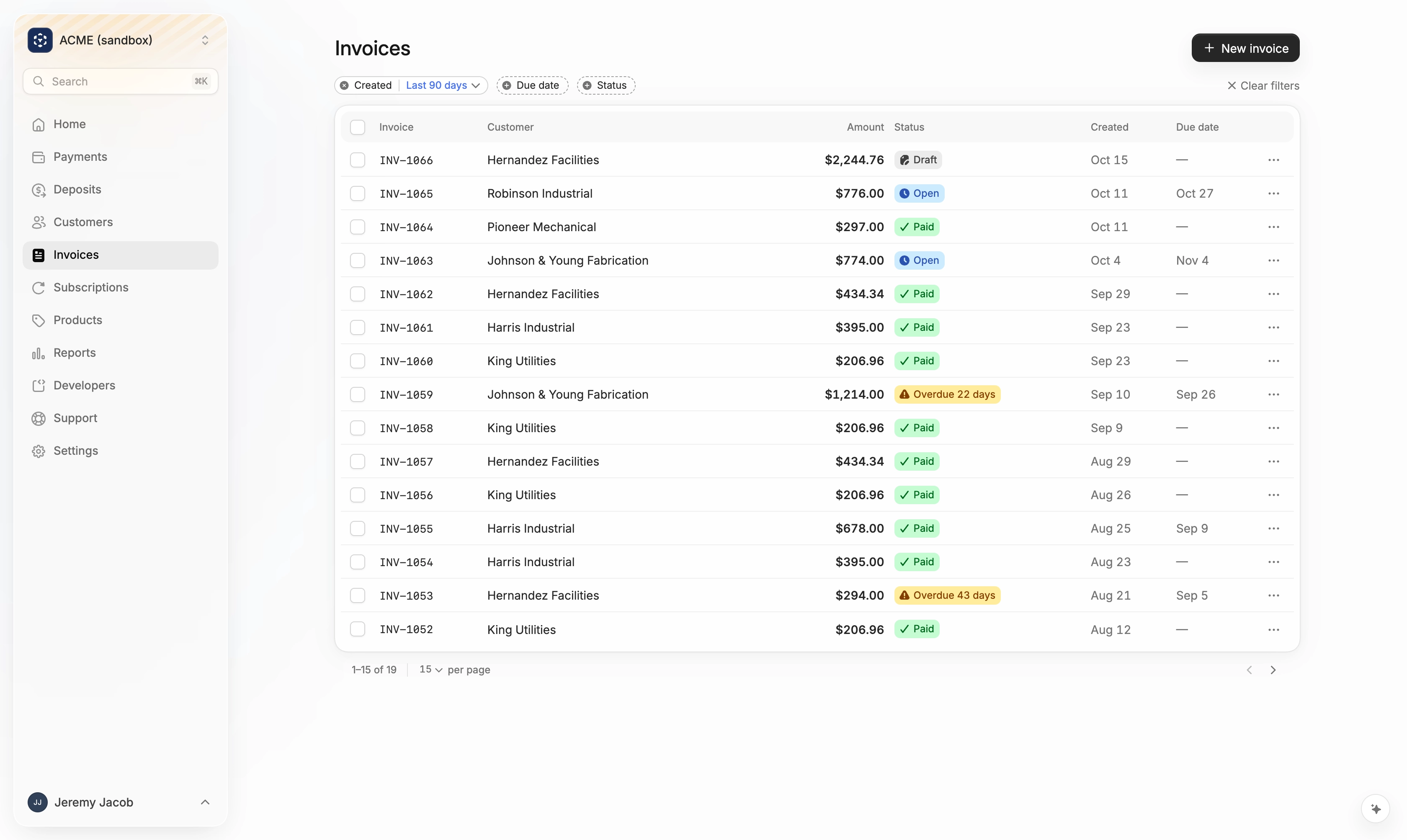Open invoice INV-1065
This screenshot has width=1407, height=840.
point(406,193)
